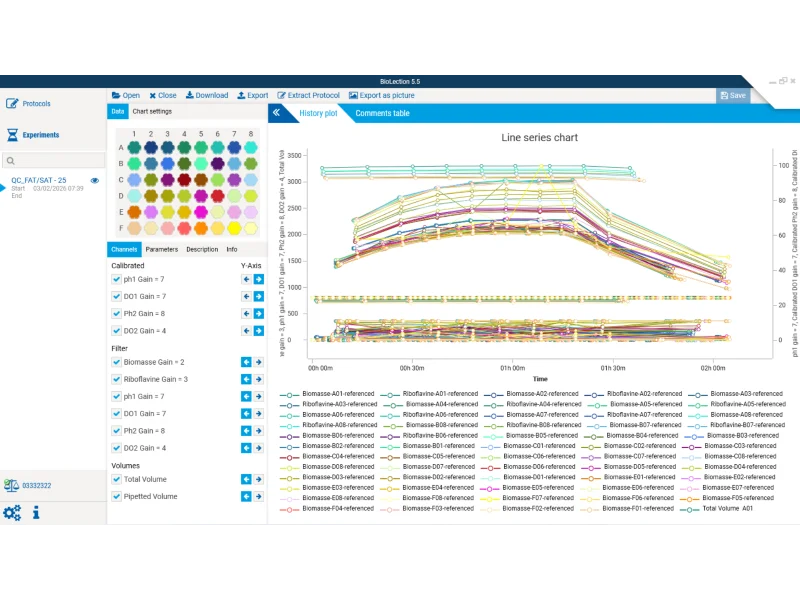Click the search magnifier icon
Image resolution: width=800 pixels, height=600 pixels.
(x=10, y=161)
